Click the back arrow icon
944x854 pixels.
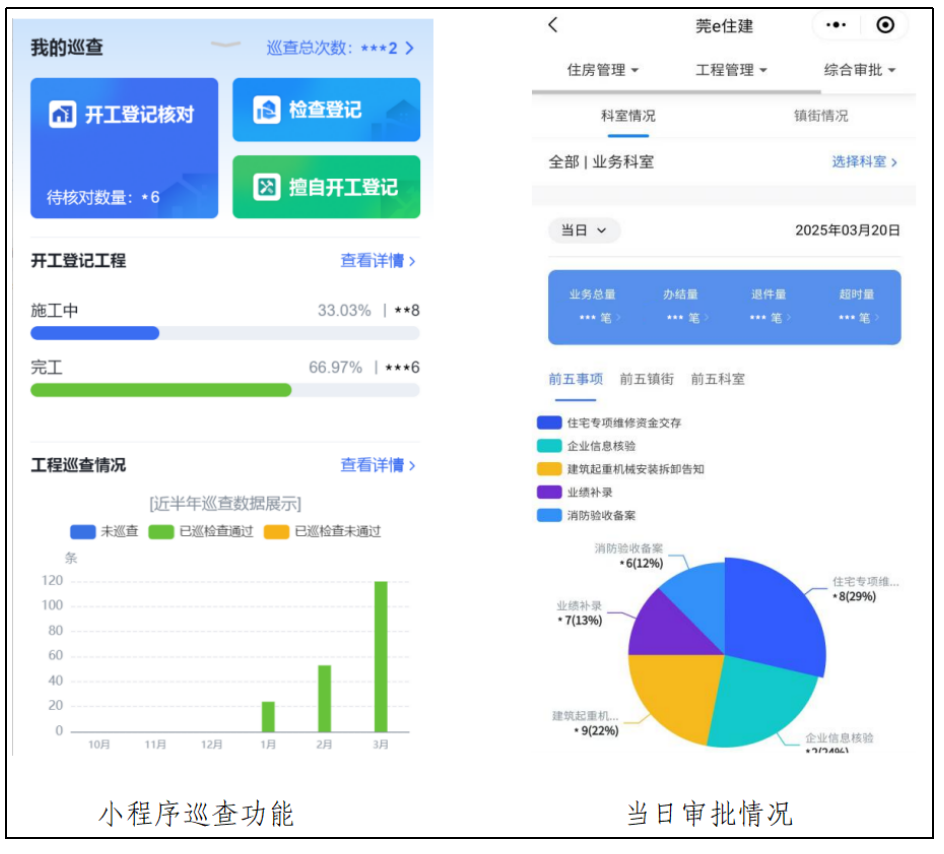click(x=553, y=26)
